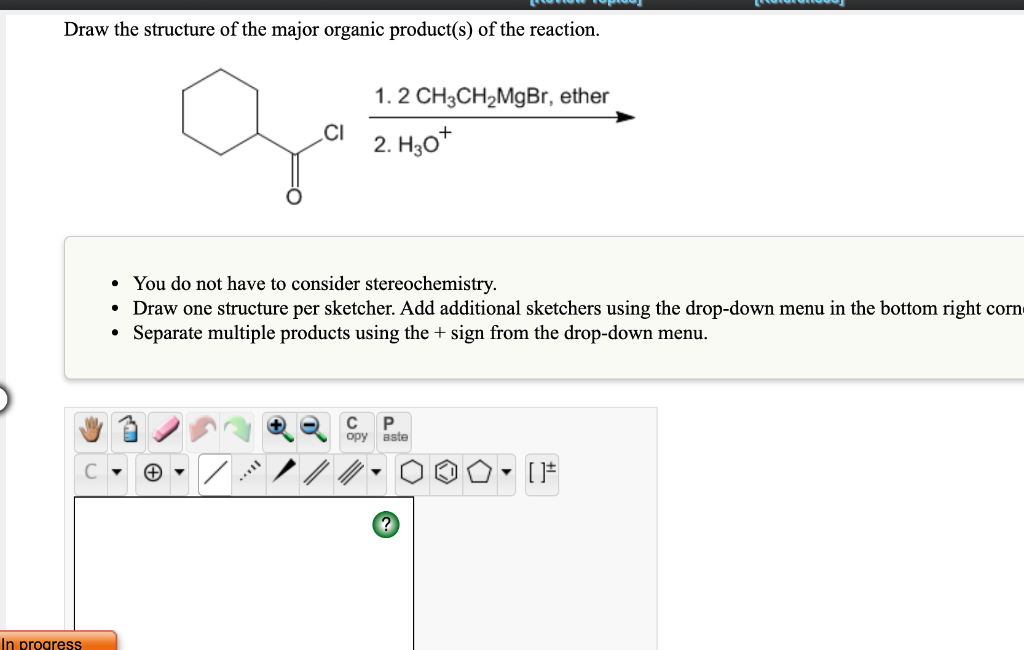Open the ring template dropdown arrow
Image resolution: width=1024 pixels, height=650 pixels.
[506, 473]
